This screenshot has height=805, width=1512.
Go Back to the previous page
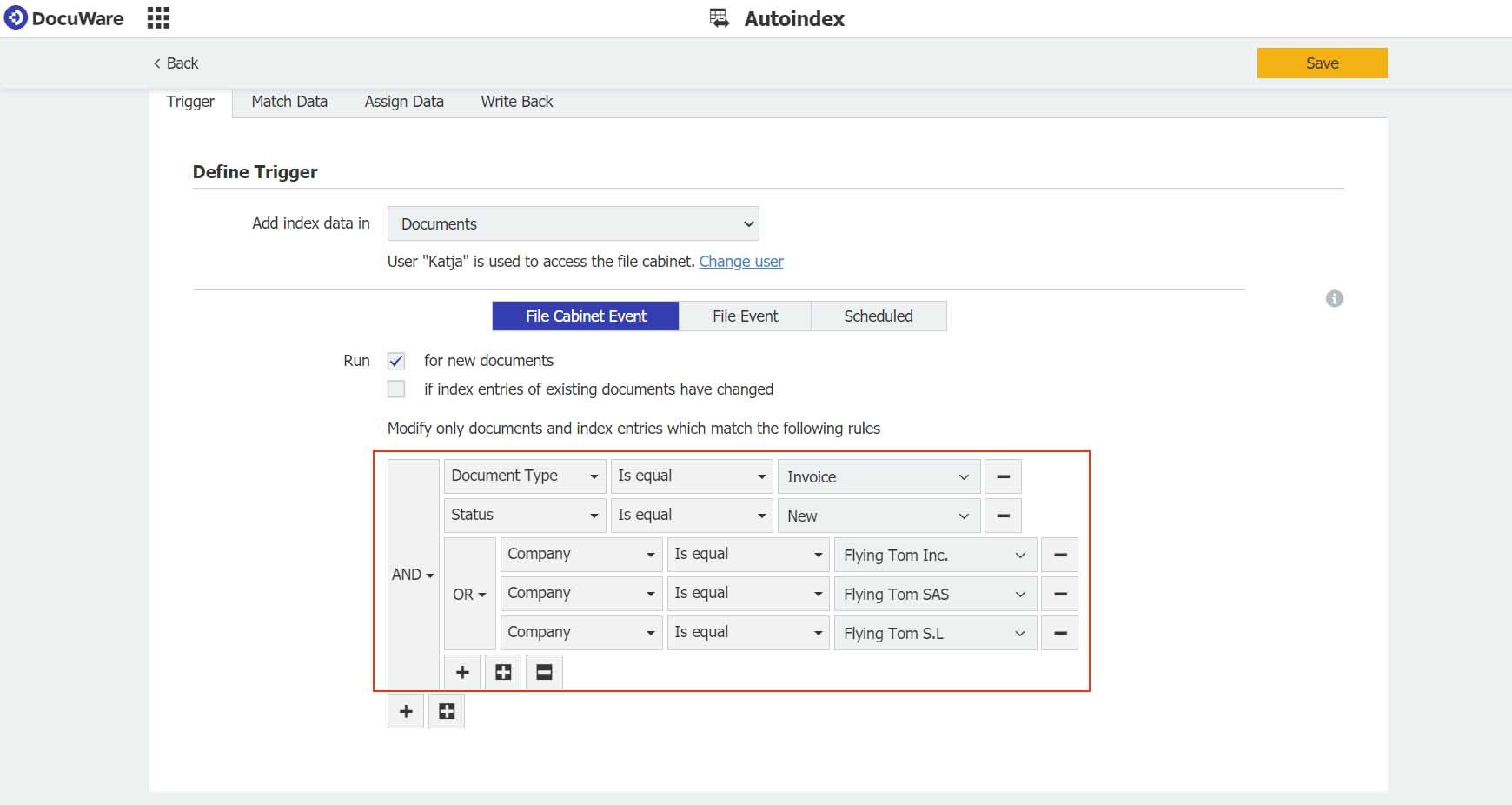(x=176, y=63)
